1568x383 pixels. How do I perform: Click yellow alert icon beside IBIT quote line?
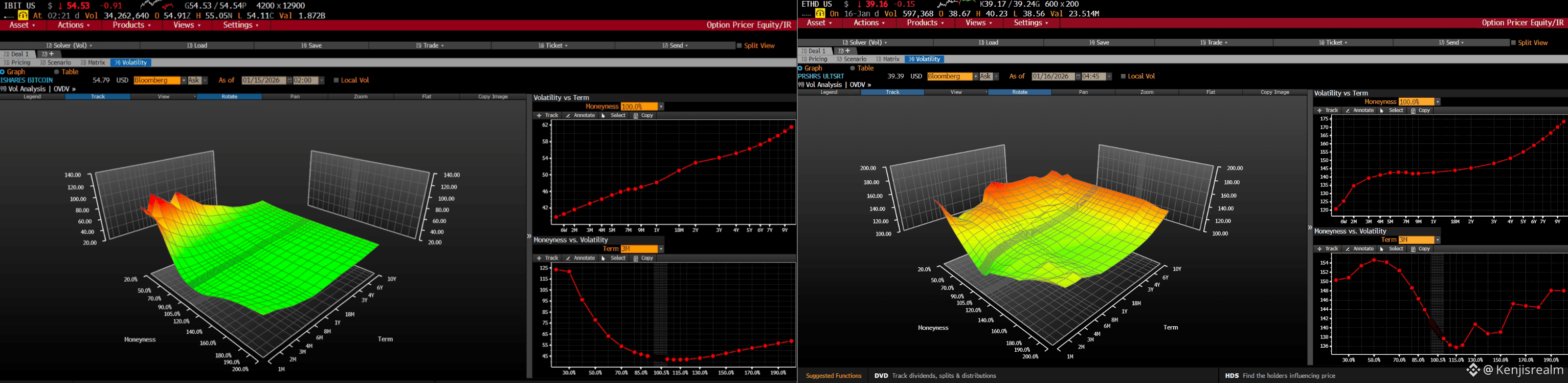coord(23,15)
